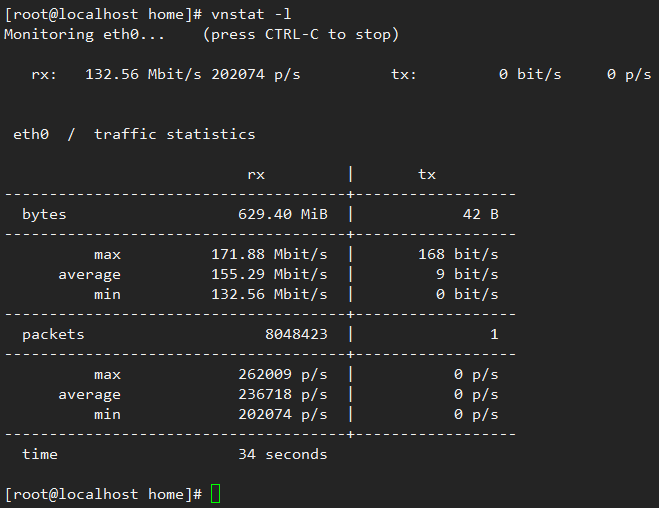Image resolution: width=659 pixels, height=508 pixels.
Task: Click the rx column header
Action: pos(256,175)
